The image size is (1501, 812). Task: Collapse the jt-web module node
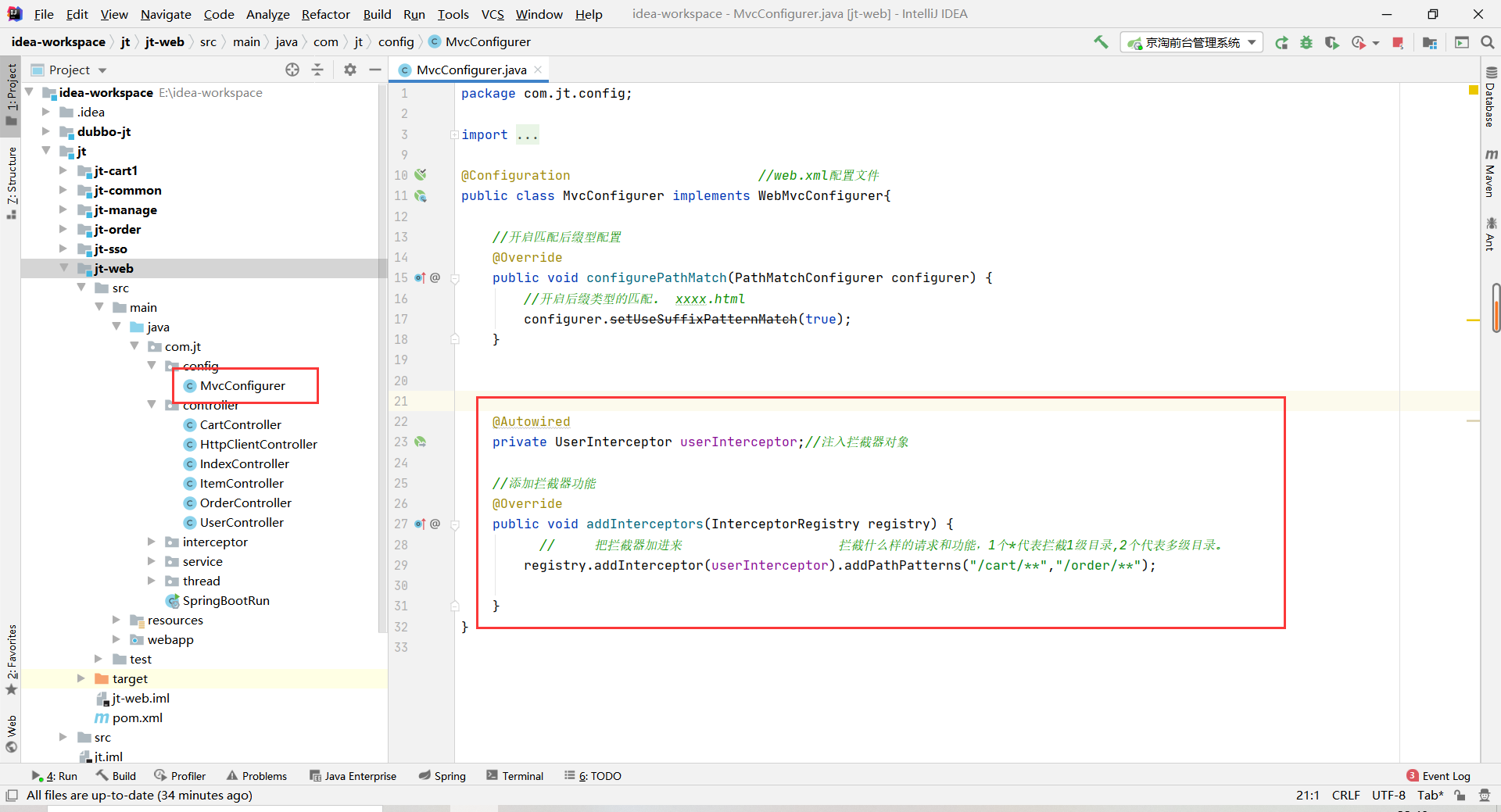point(64,268)
